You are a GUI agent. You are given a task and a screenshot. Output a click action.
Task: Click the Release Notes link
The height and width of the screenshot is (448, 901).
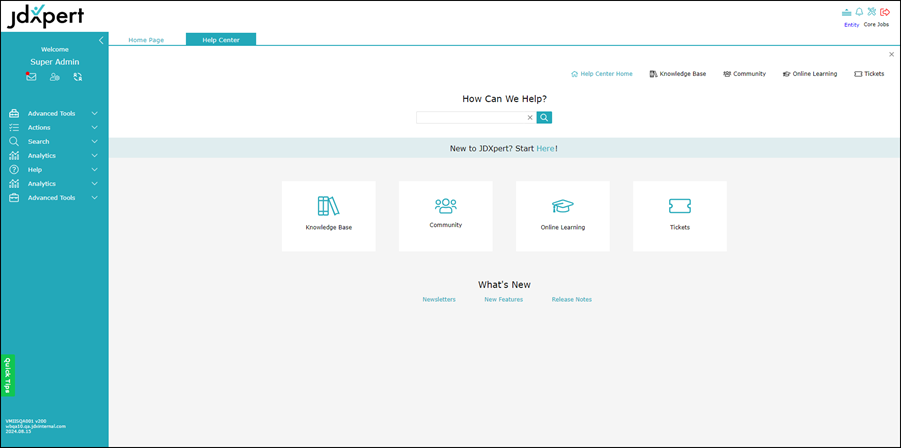tap(571, 299)
